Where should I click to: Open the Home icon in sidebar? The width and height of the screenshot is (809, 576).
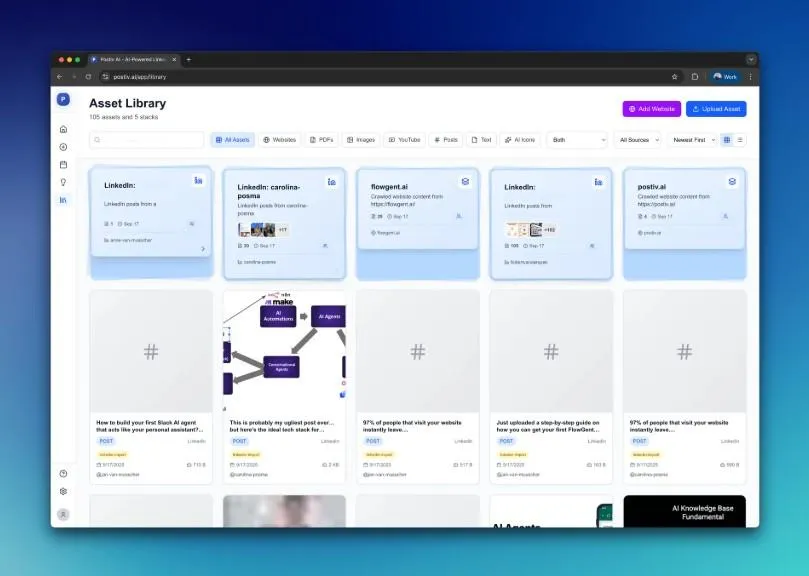(63, 129)
